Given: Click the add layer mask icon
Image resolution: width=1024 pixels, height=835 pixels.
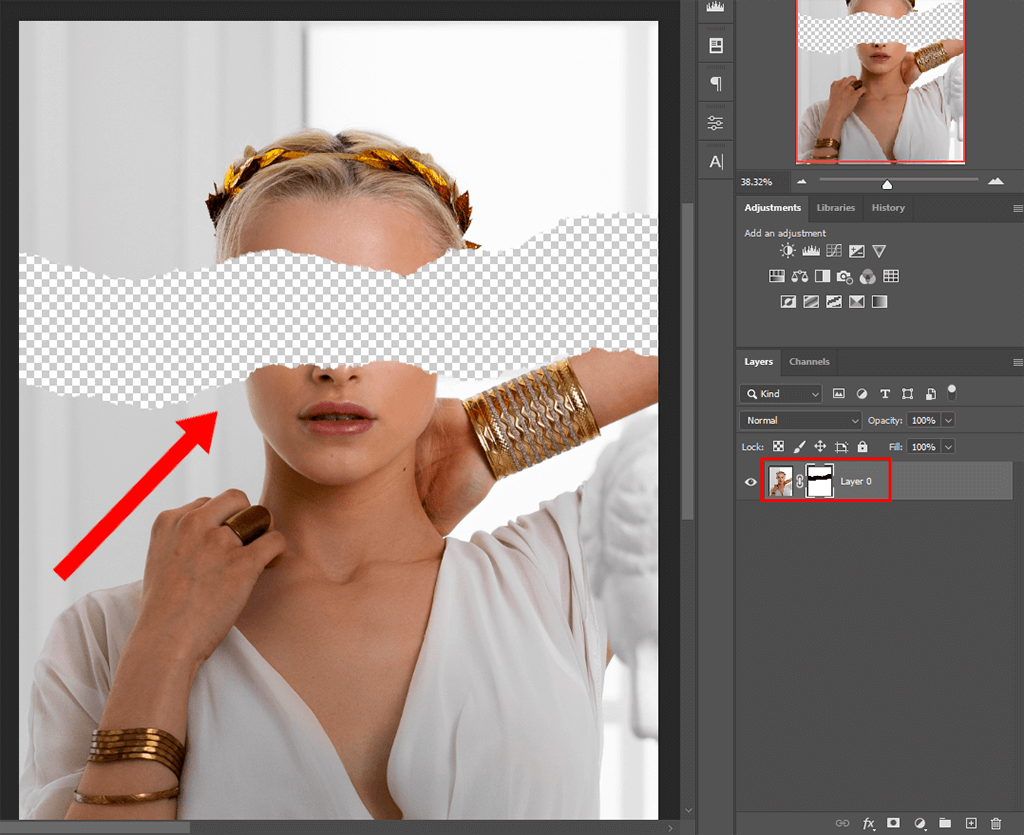Looking at the screenshot, I should point(893,823).
